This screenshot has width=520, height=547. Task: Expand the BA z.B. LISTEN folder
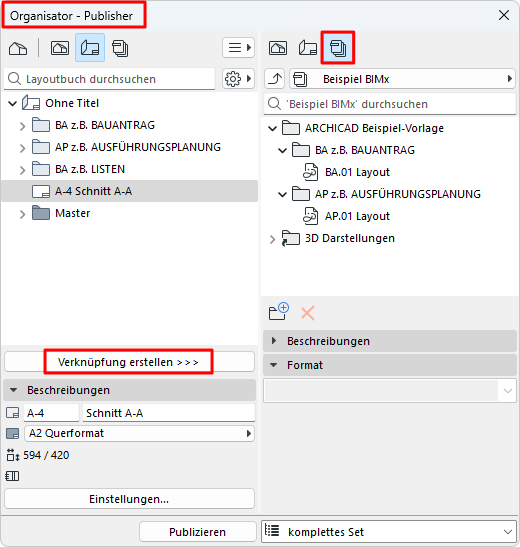pyautogui.click(x=23, y=170)
